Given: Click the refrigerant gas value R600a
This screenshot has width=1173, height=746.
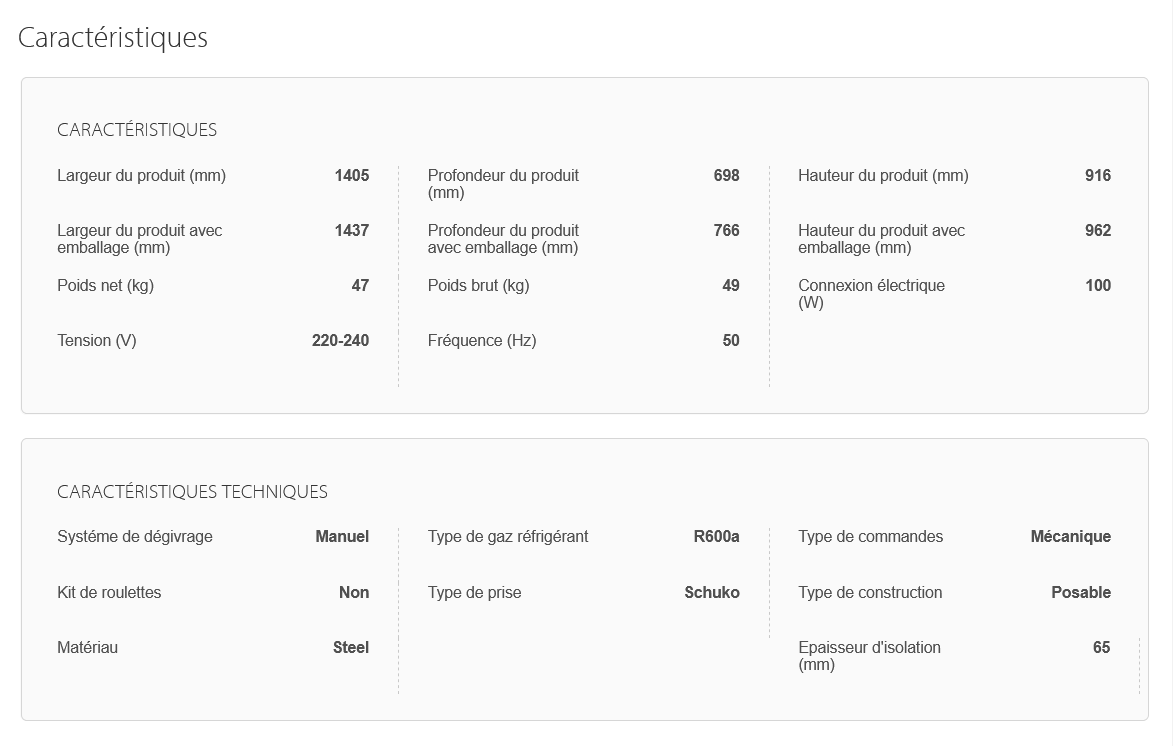Looking at the screenshot, I should pos(716,536).
